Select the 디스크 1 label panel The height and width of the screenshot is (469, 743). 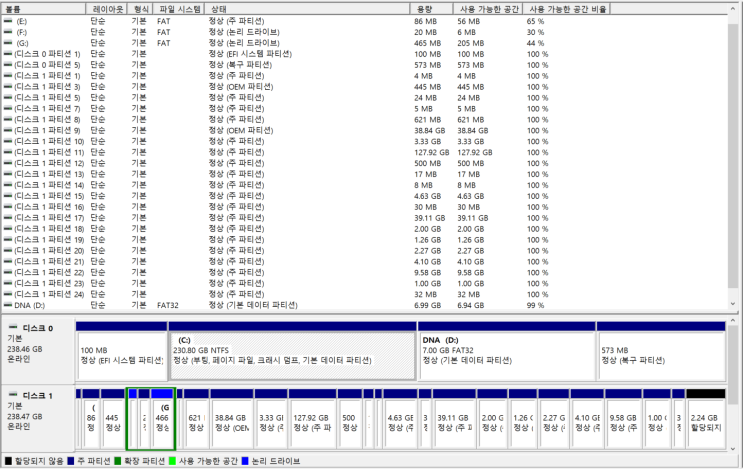click(x=38, y=417)
